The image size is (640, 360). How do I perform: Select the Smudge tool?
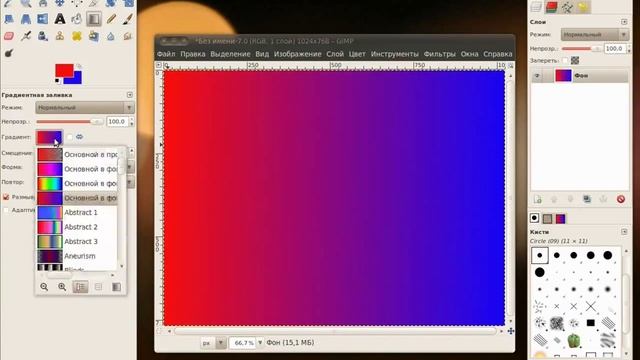128,36
